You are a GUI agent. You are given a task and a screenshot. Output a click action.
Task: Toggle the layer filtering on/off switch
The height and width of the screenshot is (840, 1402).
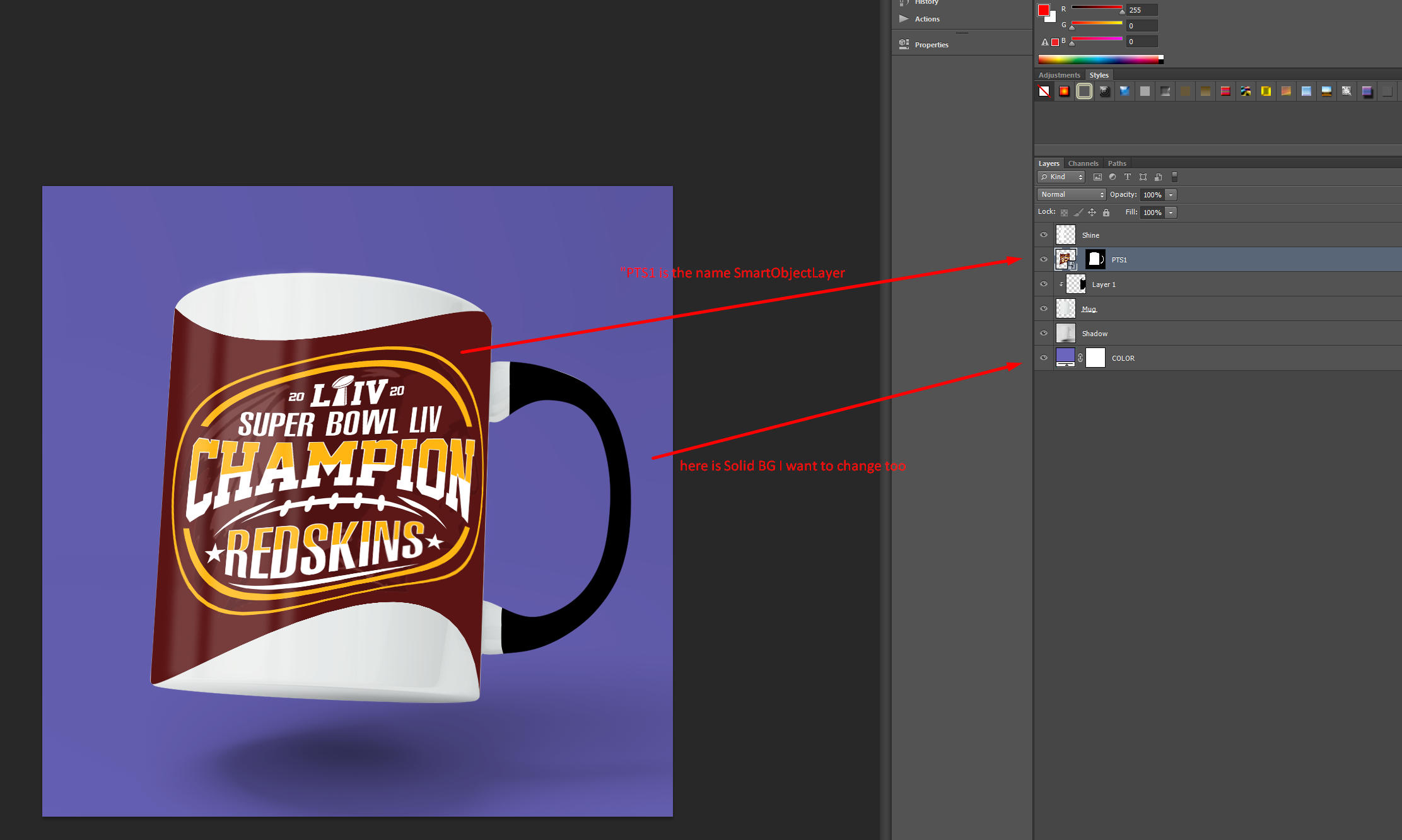pos(1174,177)
